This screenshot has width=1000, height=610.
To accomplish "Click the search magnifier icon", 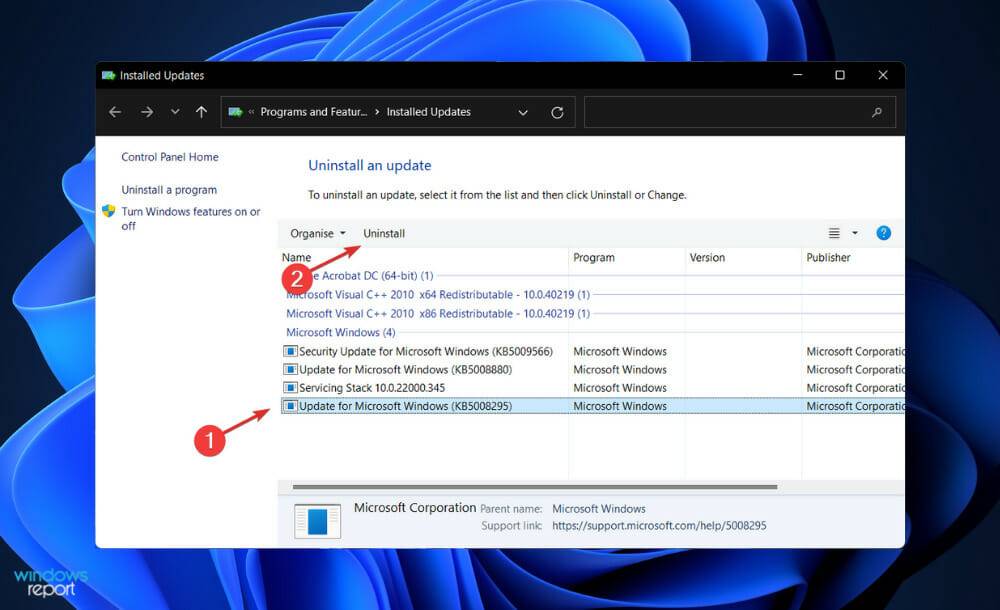I will pyautogui.click(x=877, y=111).
